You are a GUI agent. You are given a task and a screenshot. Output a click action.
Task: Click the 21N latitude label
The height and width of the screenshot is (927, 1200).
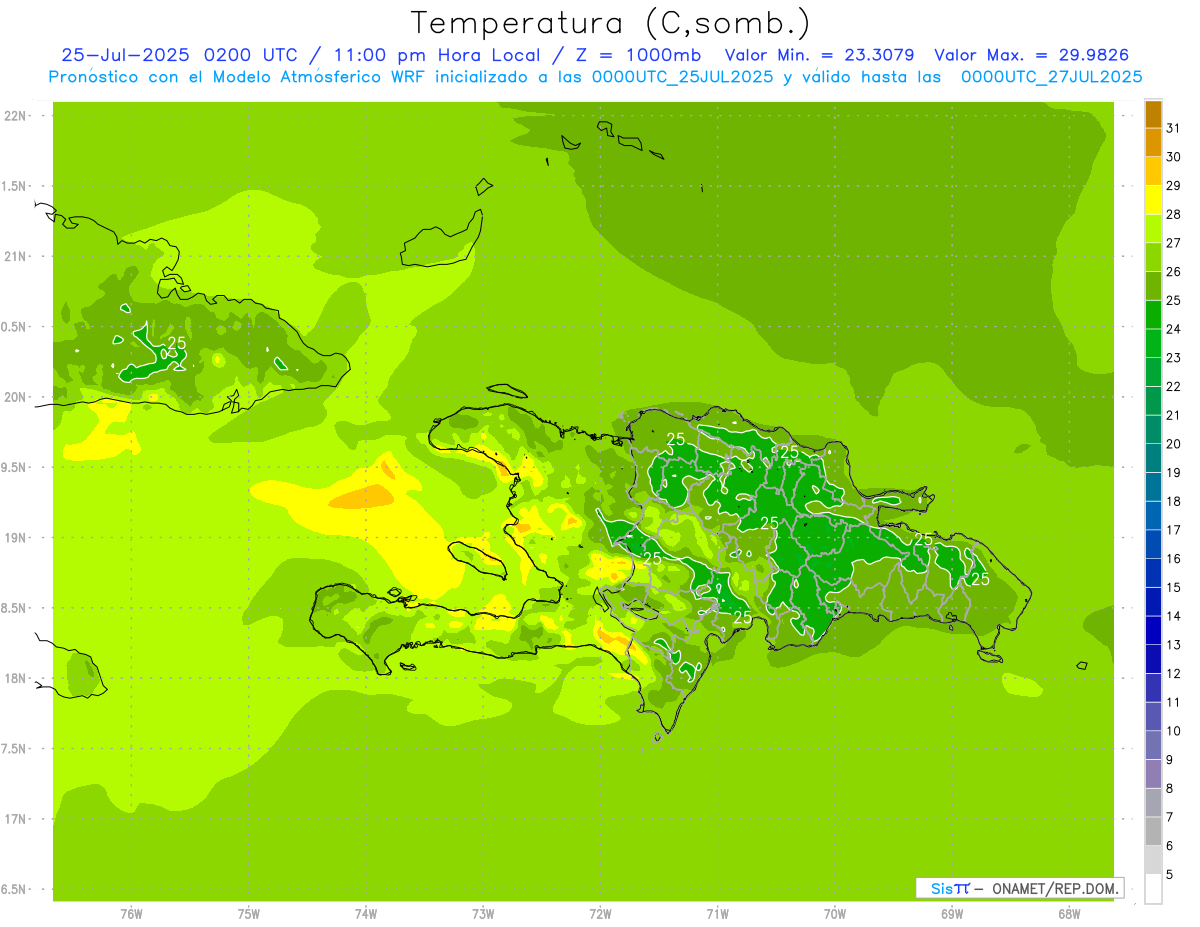tap(17, 257)
